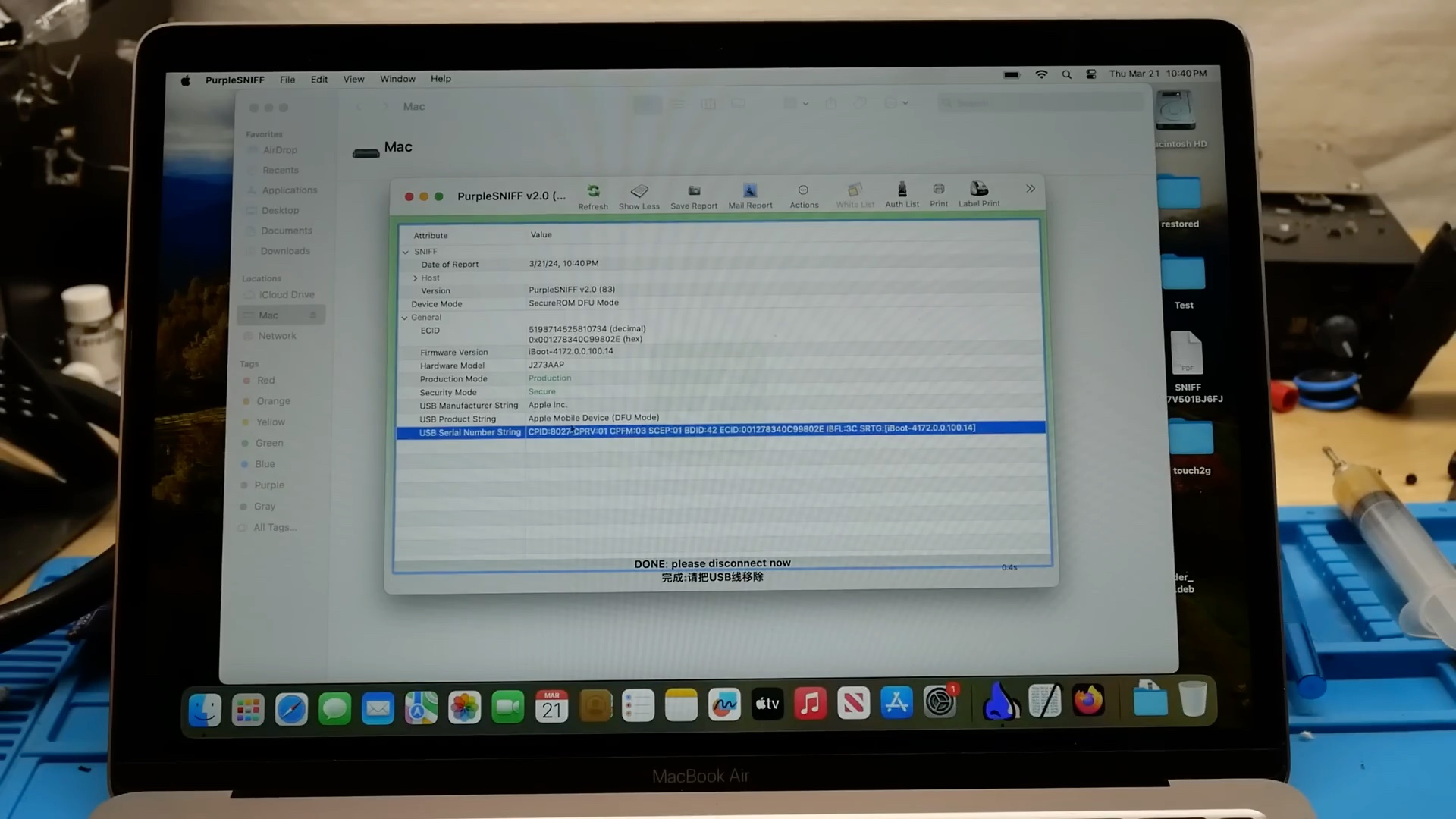Open Apple TV from the Dock
Viewport: 1456px width, 819px height.
point(767,704)
